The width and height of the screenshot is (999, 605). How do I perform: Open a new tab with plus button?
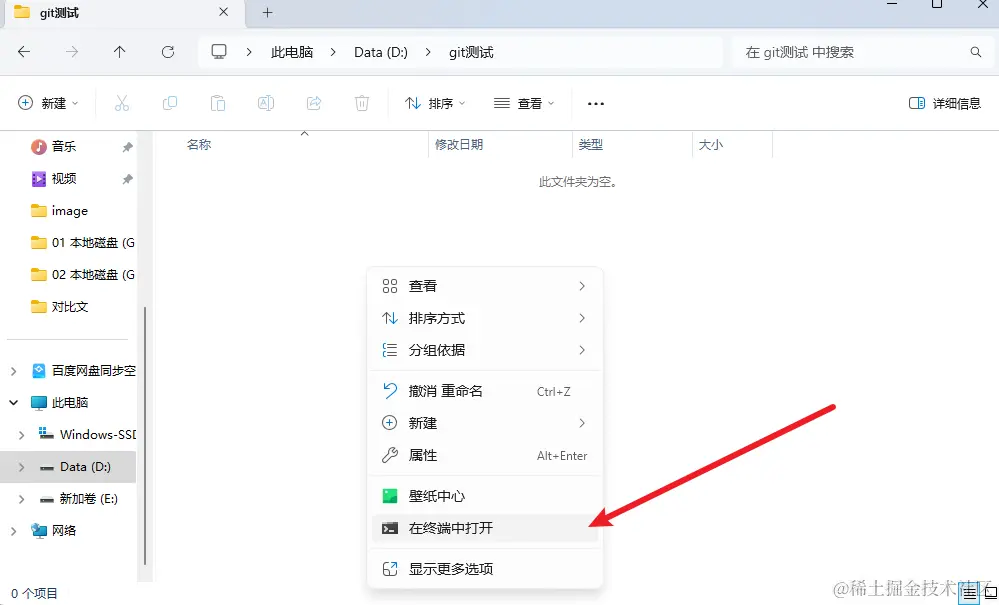[x=268, y=13]
